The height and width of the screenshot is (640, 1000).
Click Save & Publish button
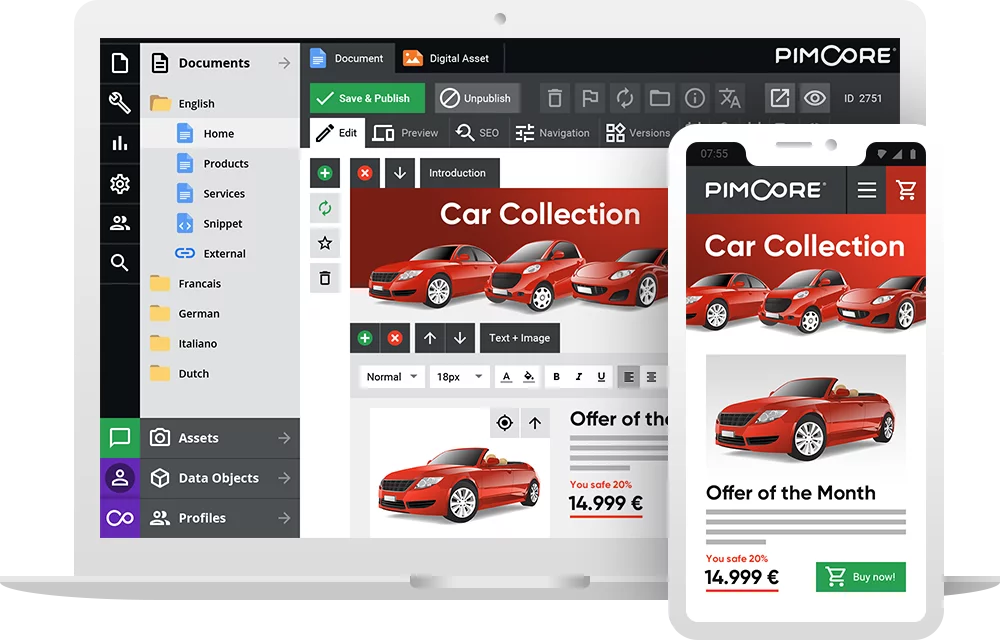(367, 98)
